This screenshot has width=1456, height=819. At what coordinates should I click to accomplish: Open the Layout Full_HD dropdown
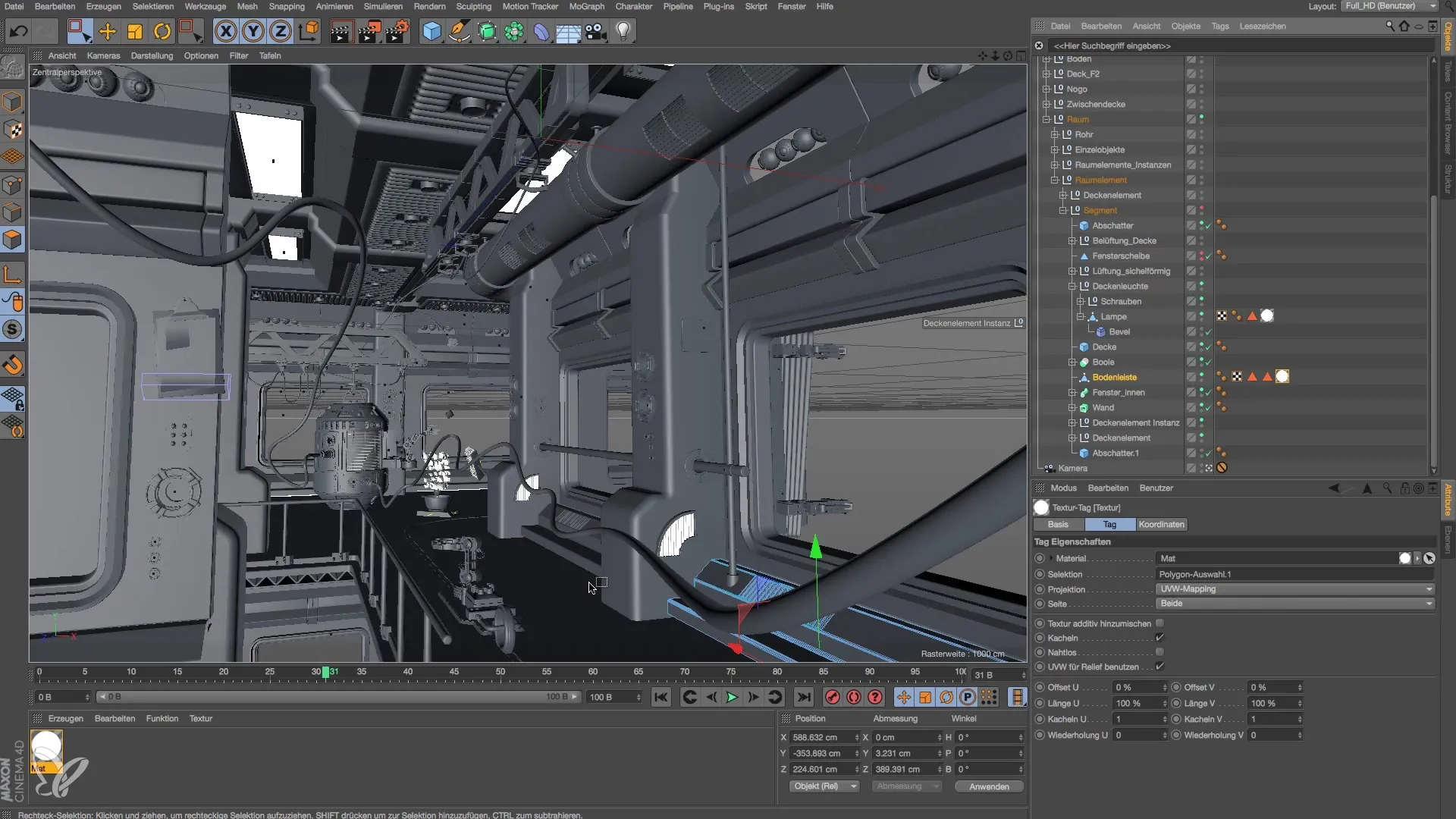click(1389, 6)
